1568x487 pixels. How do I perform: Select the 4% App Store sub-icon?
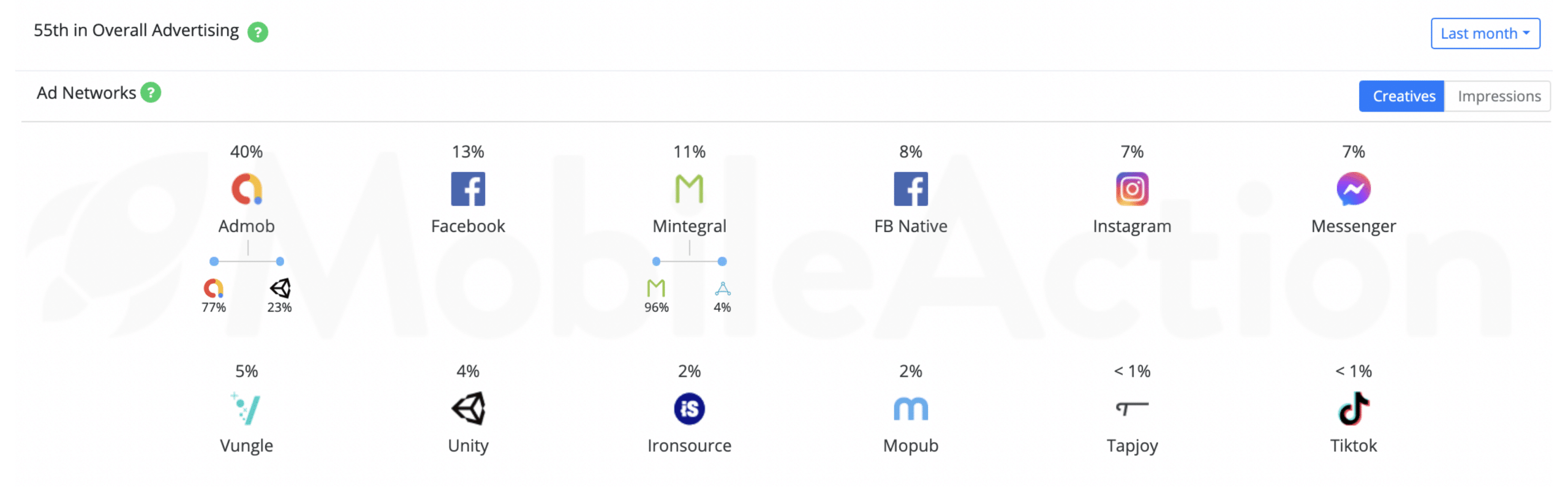722,288
